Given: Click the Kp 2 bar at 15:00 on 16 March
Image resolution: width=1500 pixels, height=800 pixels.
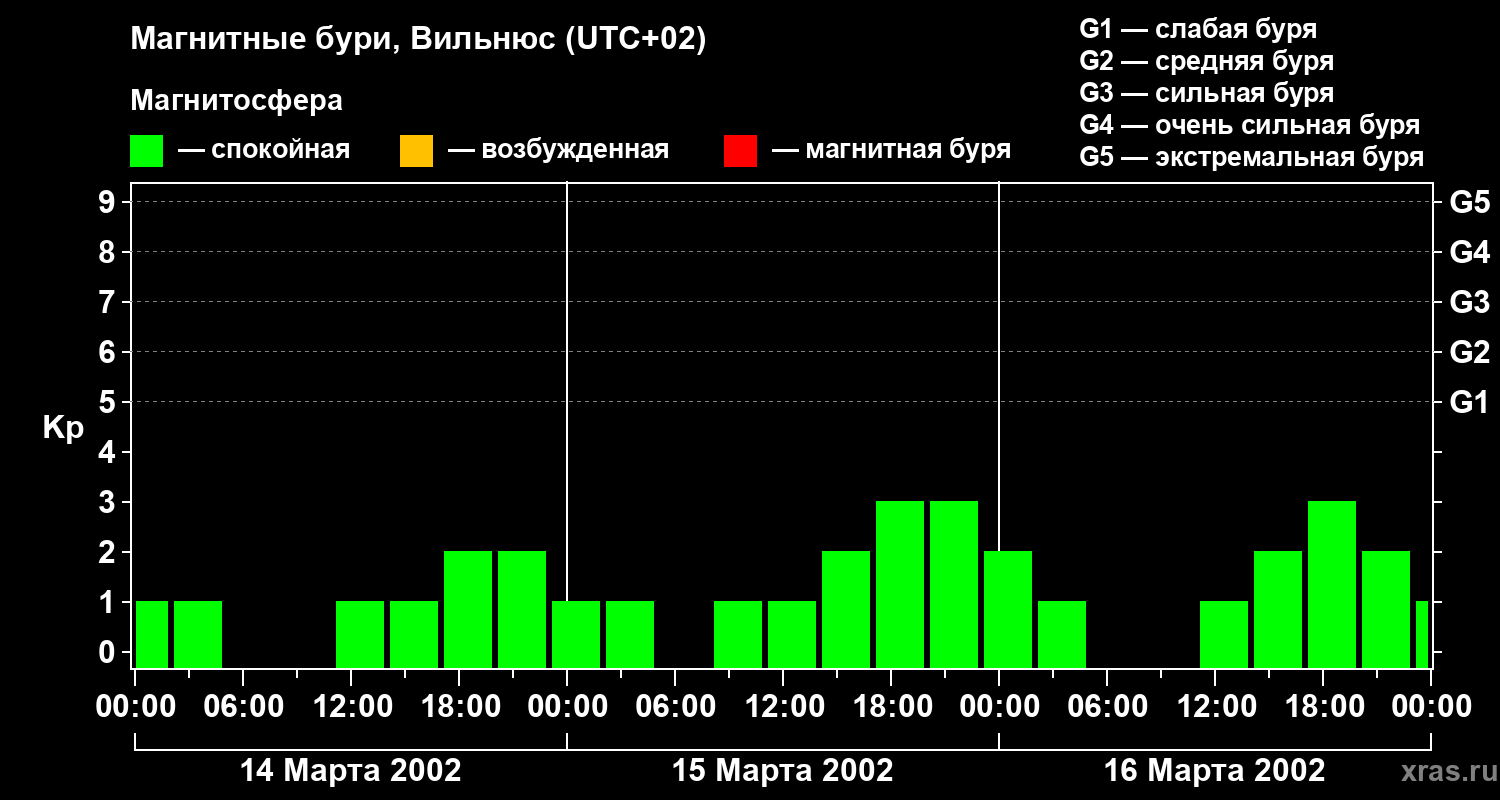Looking at the screenshot, I should click(x=1278, y=609).
